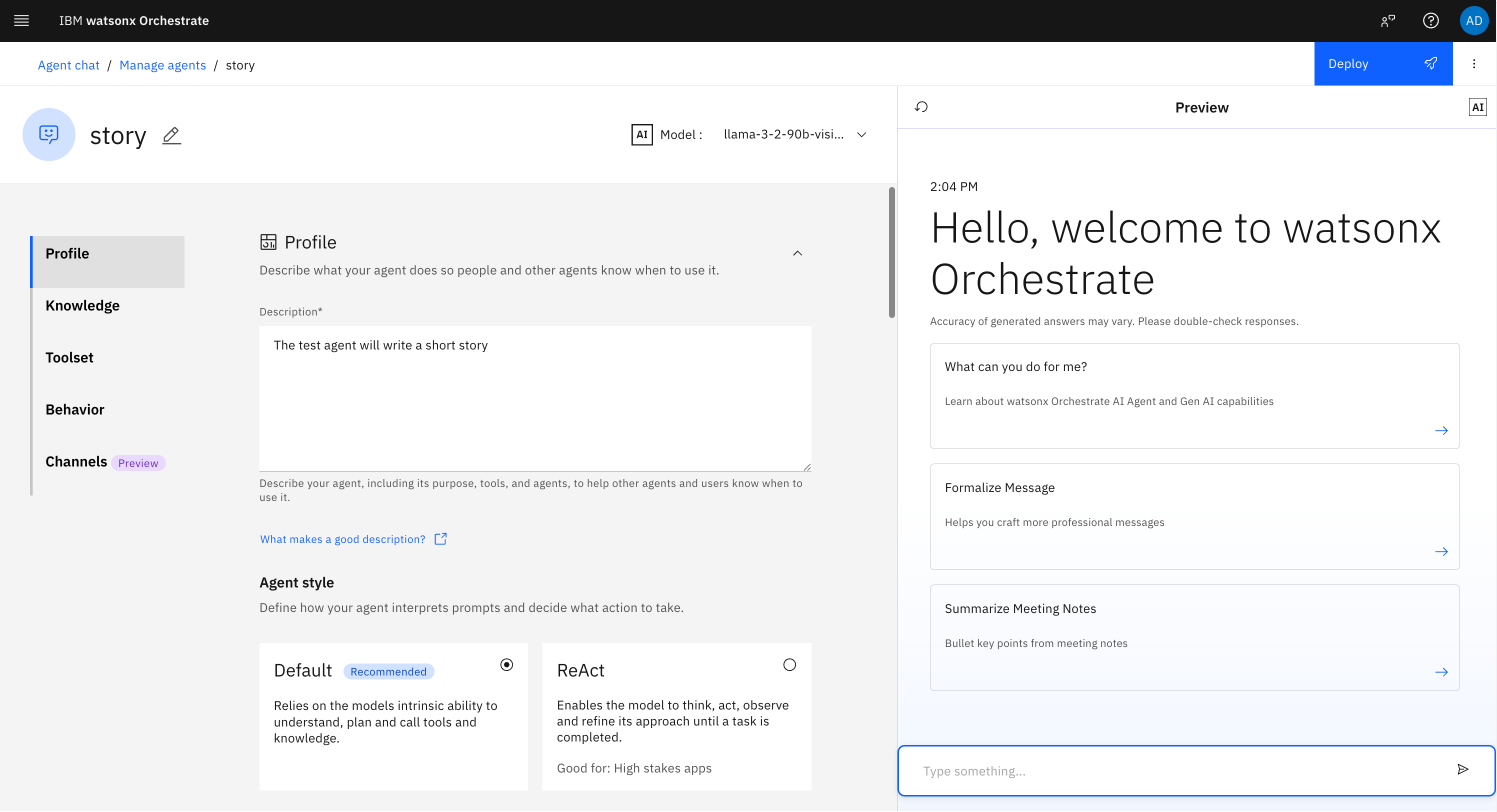Go to the Channels side tab
The image size is (1497, 812).
(108, 462)
